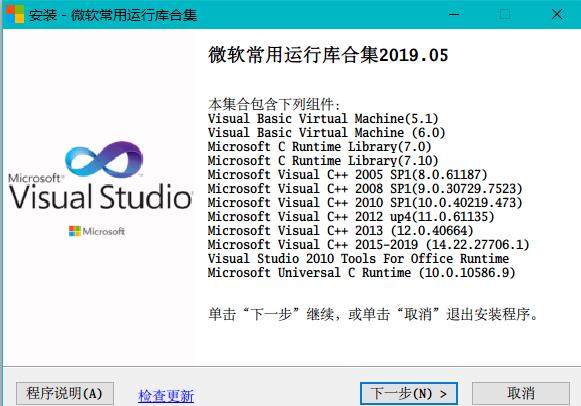The image size is (581, 406).
Task: Cancel installation with 取消 button
Action: (521, 393)
